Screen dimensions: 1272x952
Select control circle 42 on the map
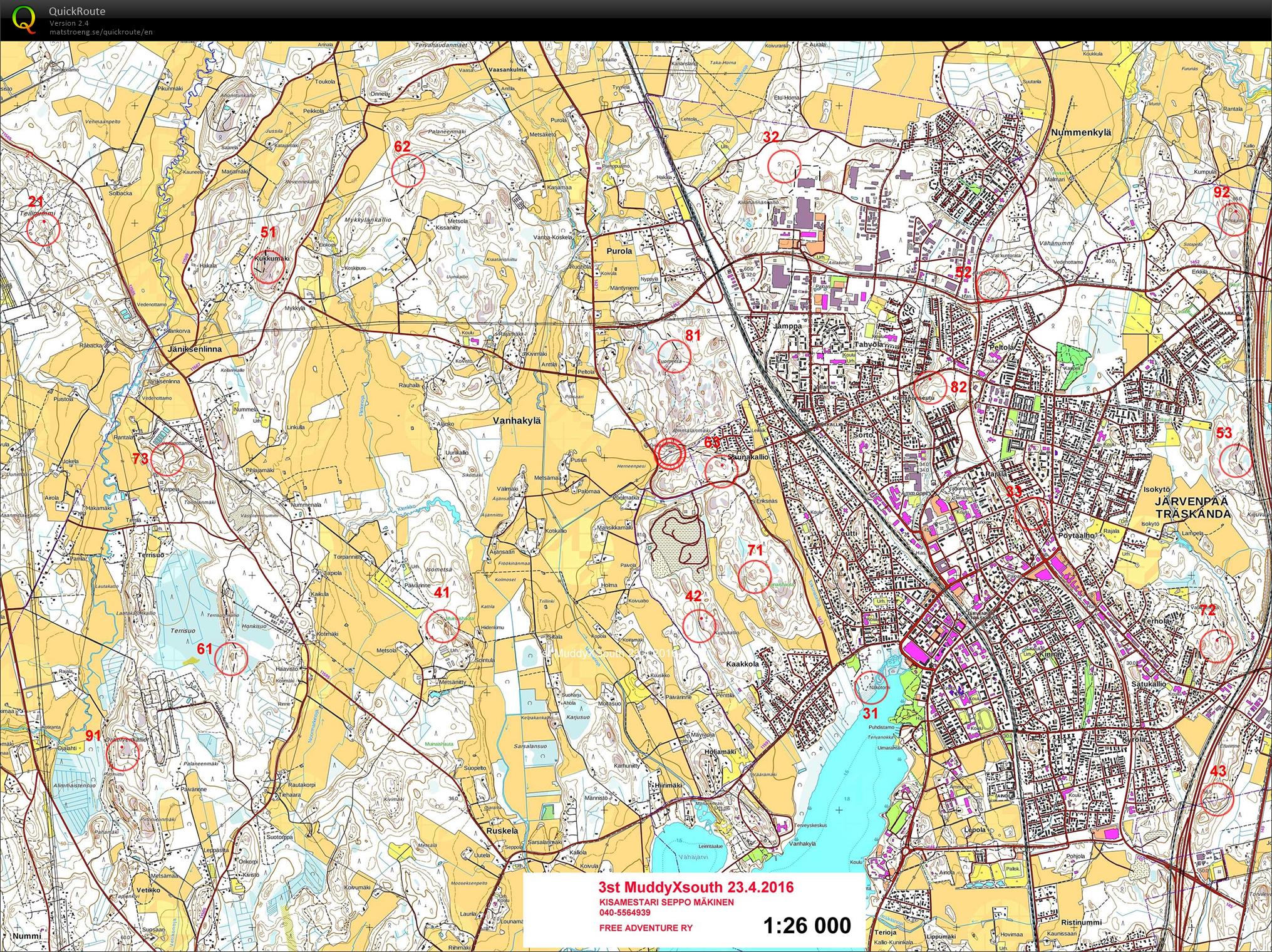click(700, 624)
